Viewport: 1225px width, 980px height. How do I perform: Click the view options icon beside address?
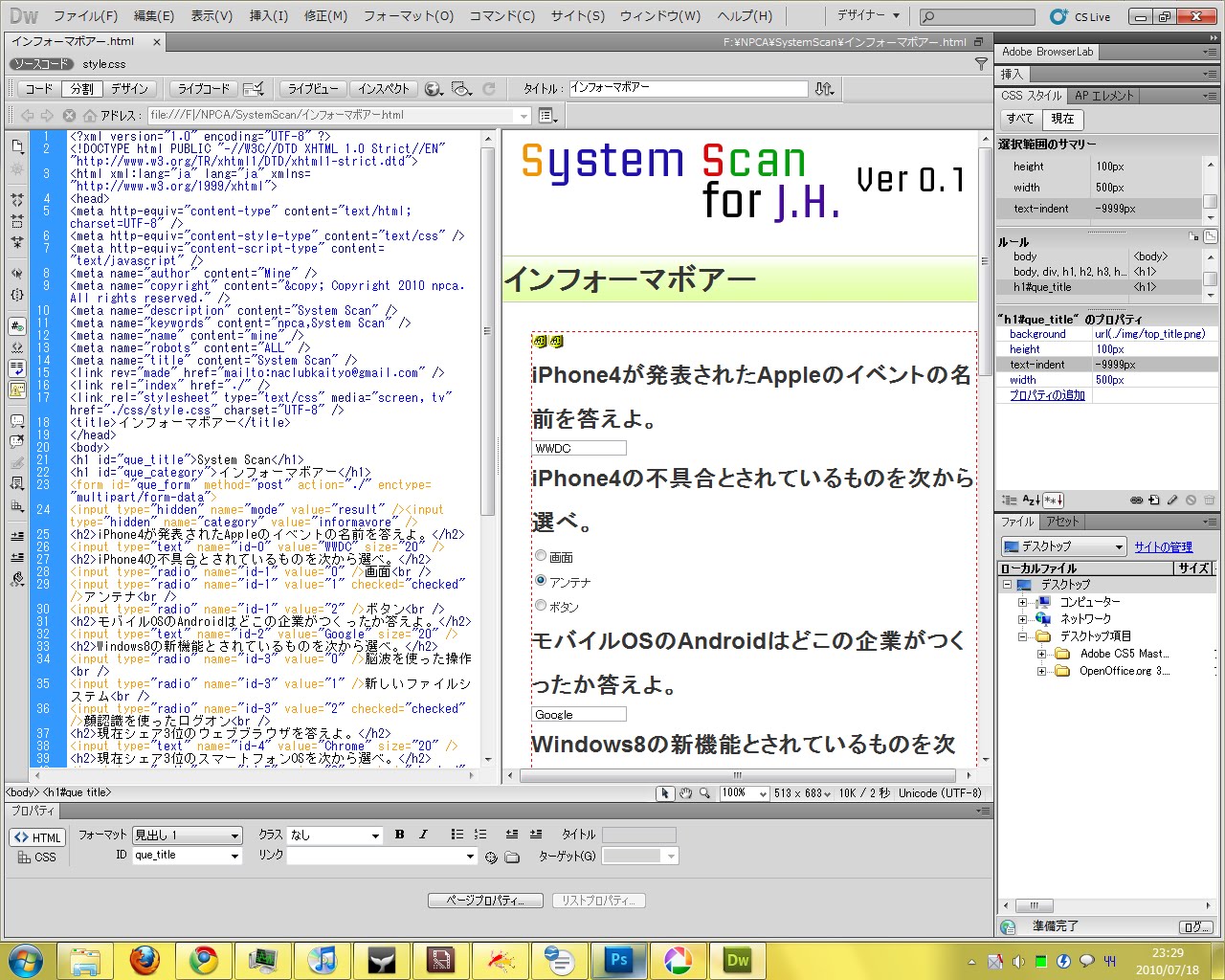pos(547,115)
